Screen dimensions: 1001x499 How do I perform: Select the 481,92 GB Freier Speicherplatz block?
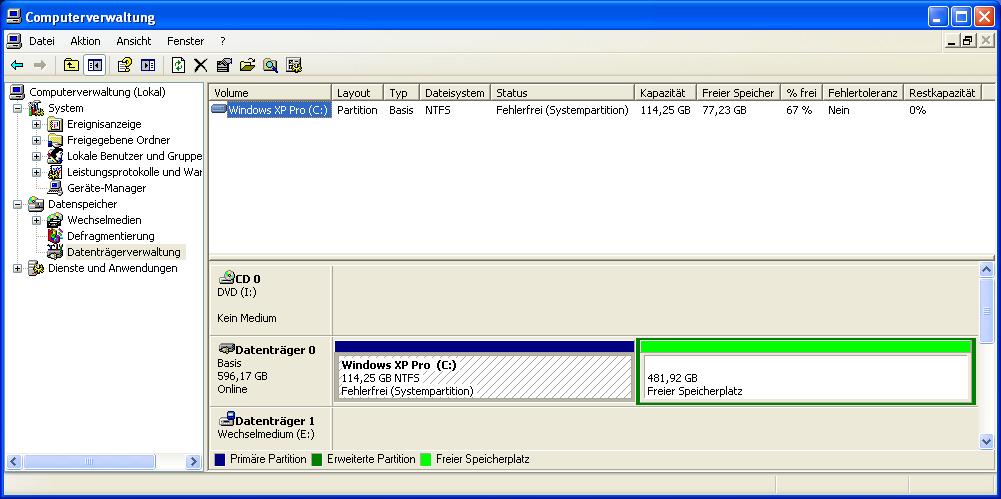806,371
